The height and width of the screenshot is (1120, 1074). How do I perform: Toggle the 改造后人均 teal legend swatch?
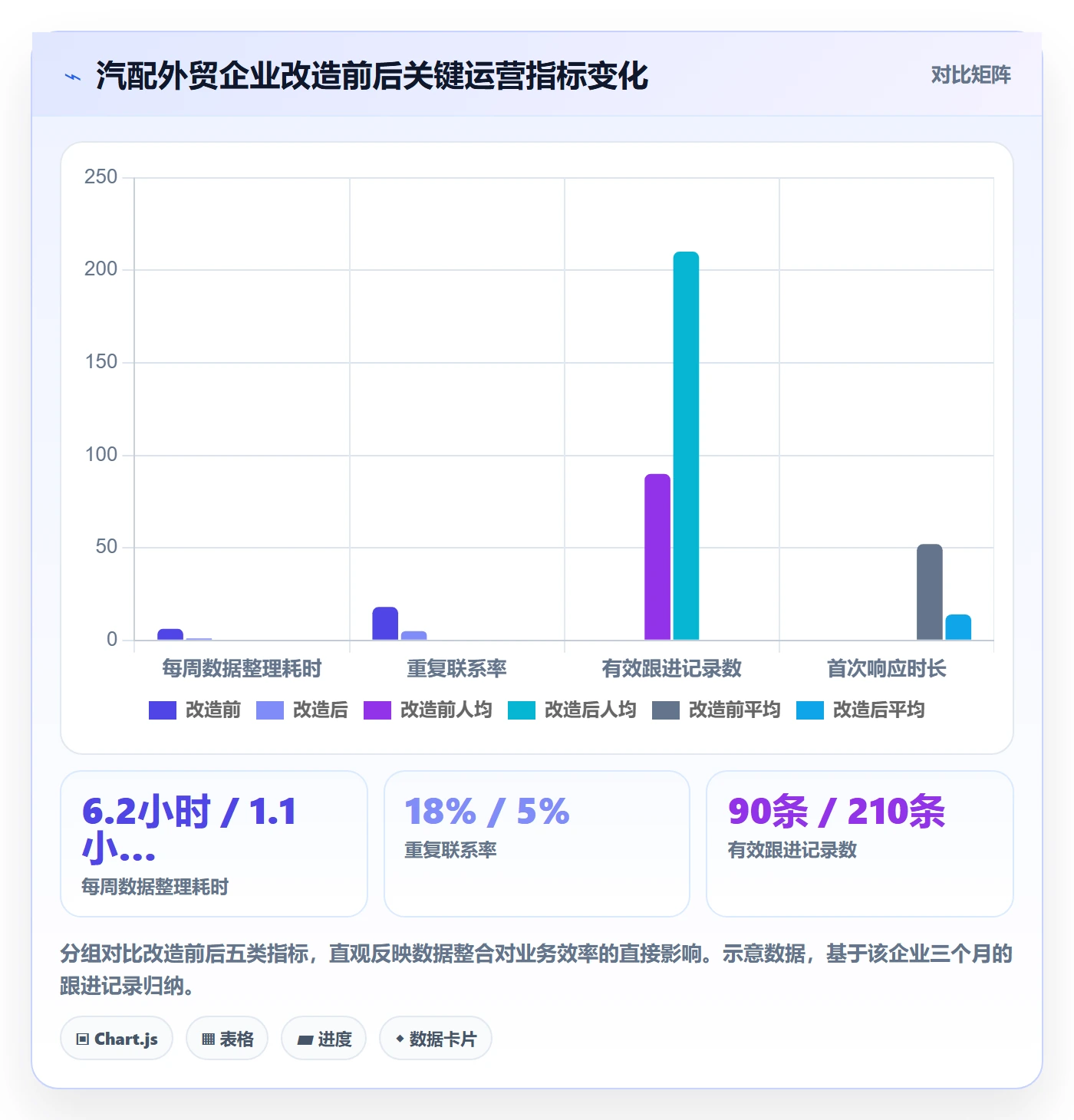pos(522,710)
